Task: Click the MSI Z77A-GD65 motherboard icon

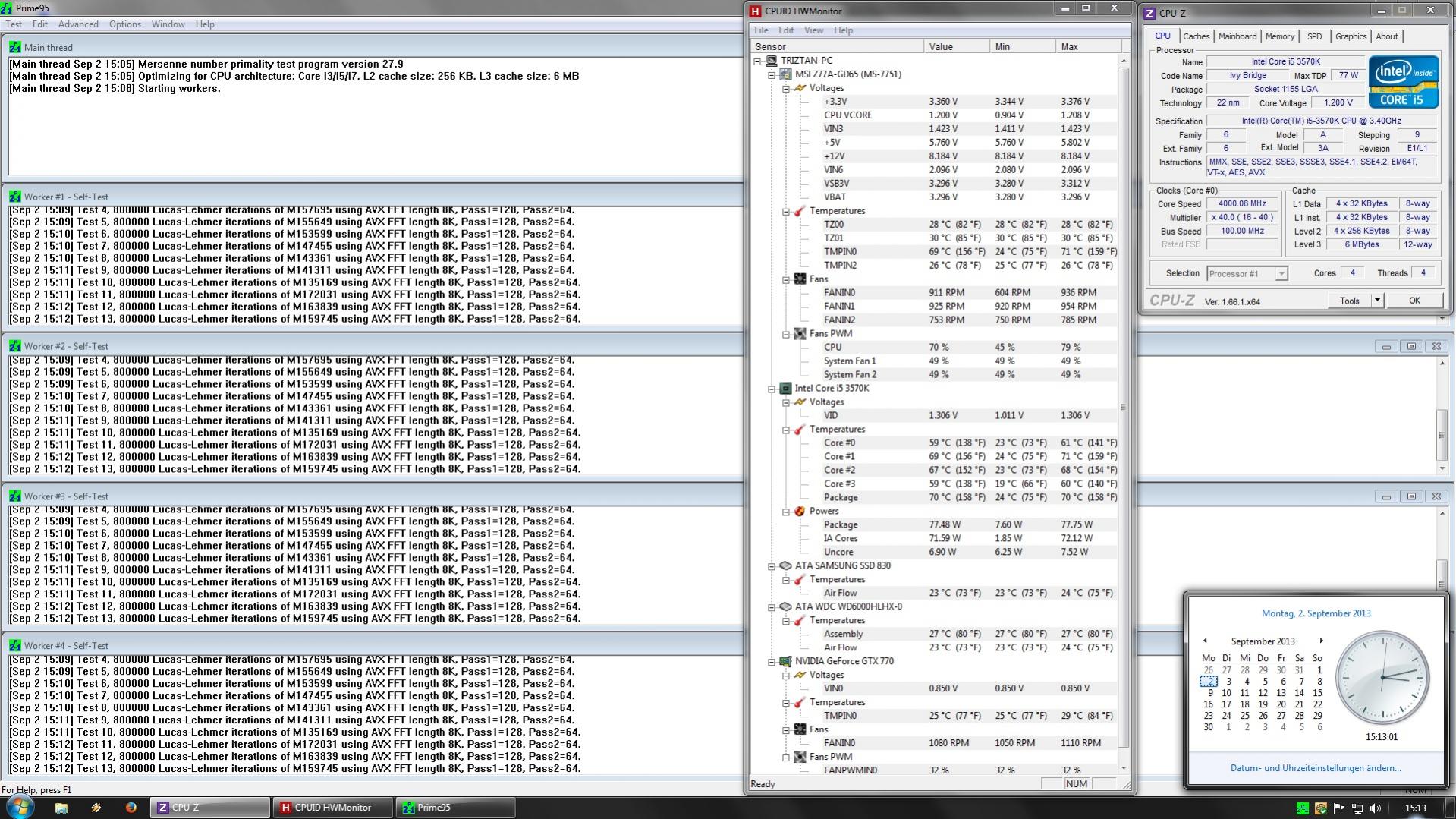Action: [x=785, y=74]
